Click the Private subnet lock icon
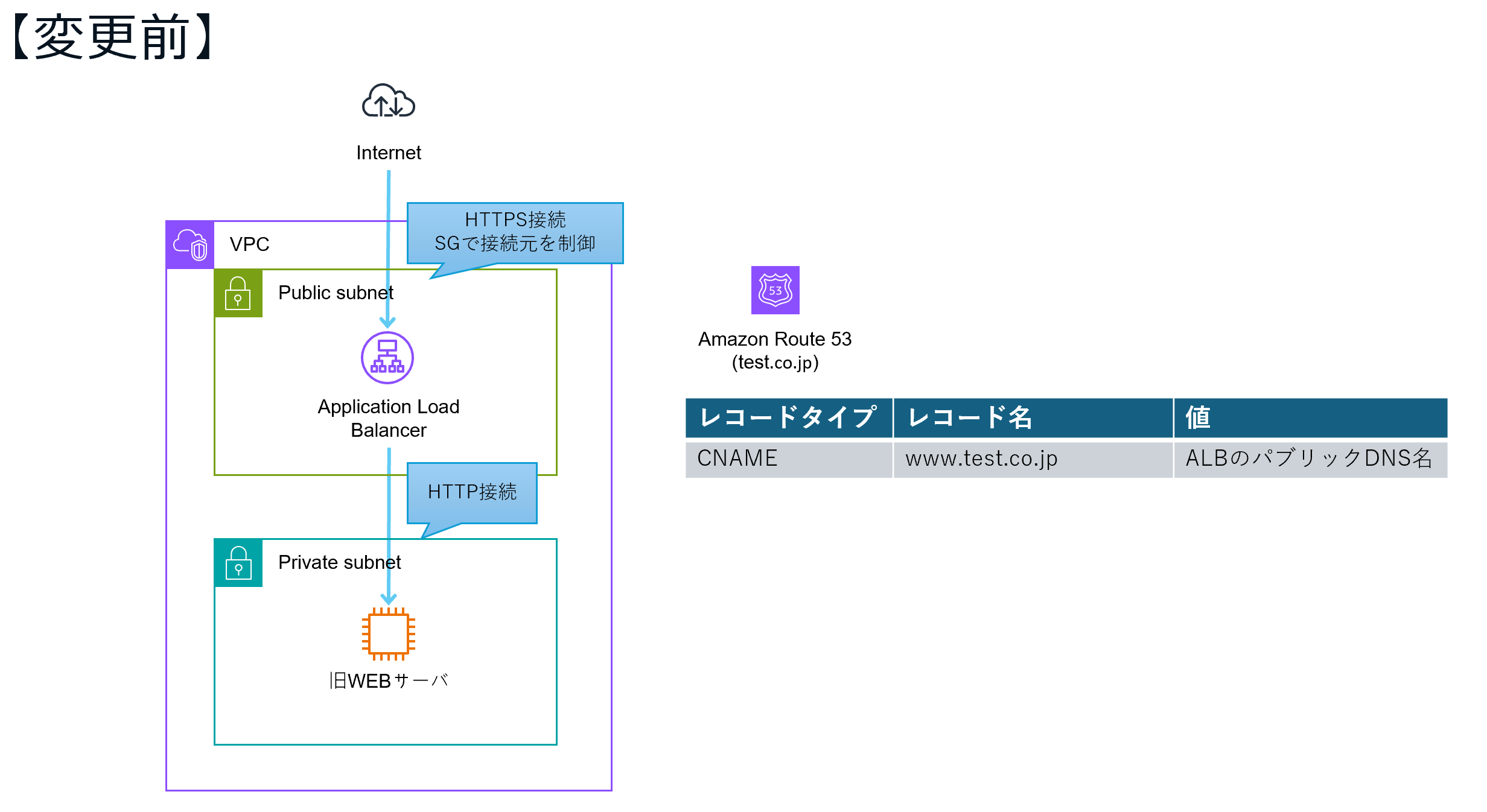Screen dimensions: 1487x812 [238, 565]
